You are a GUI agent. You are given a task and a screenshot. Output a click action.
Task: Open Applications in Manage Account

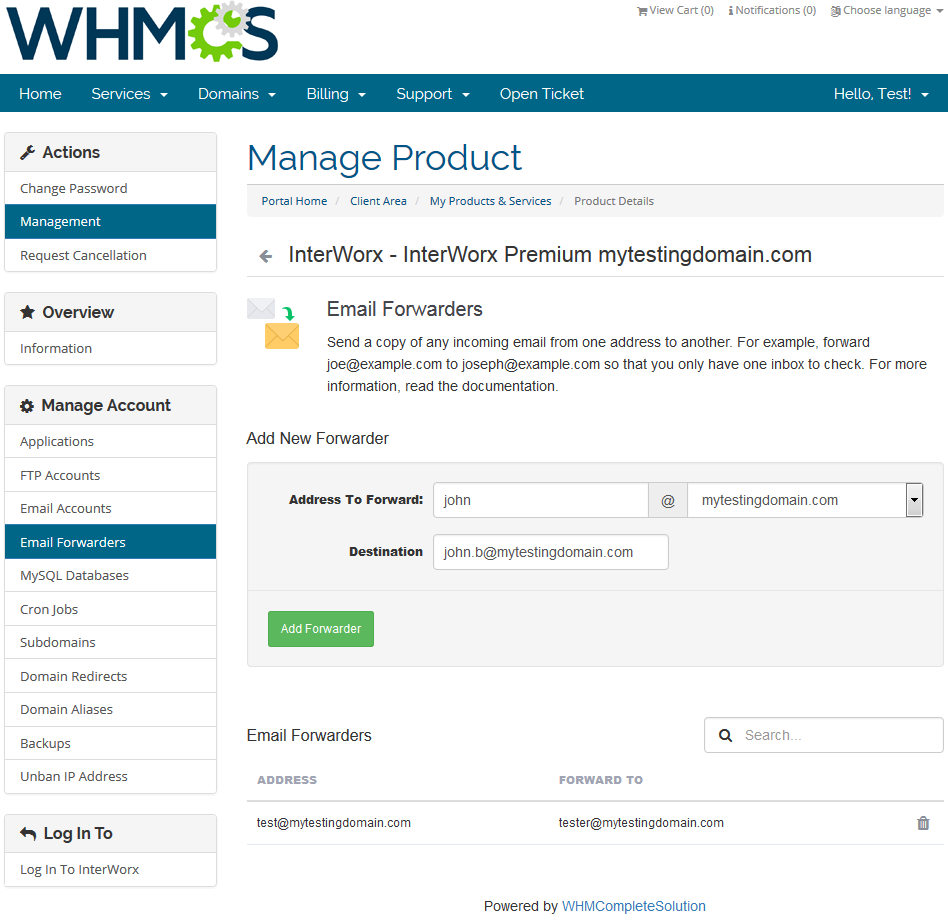(110, 441)
